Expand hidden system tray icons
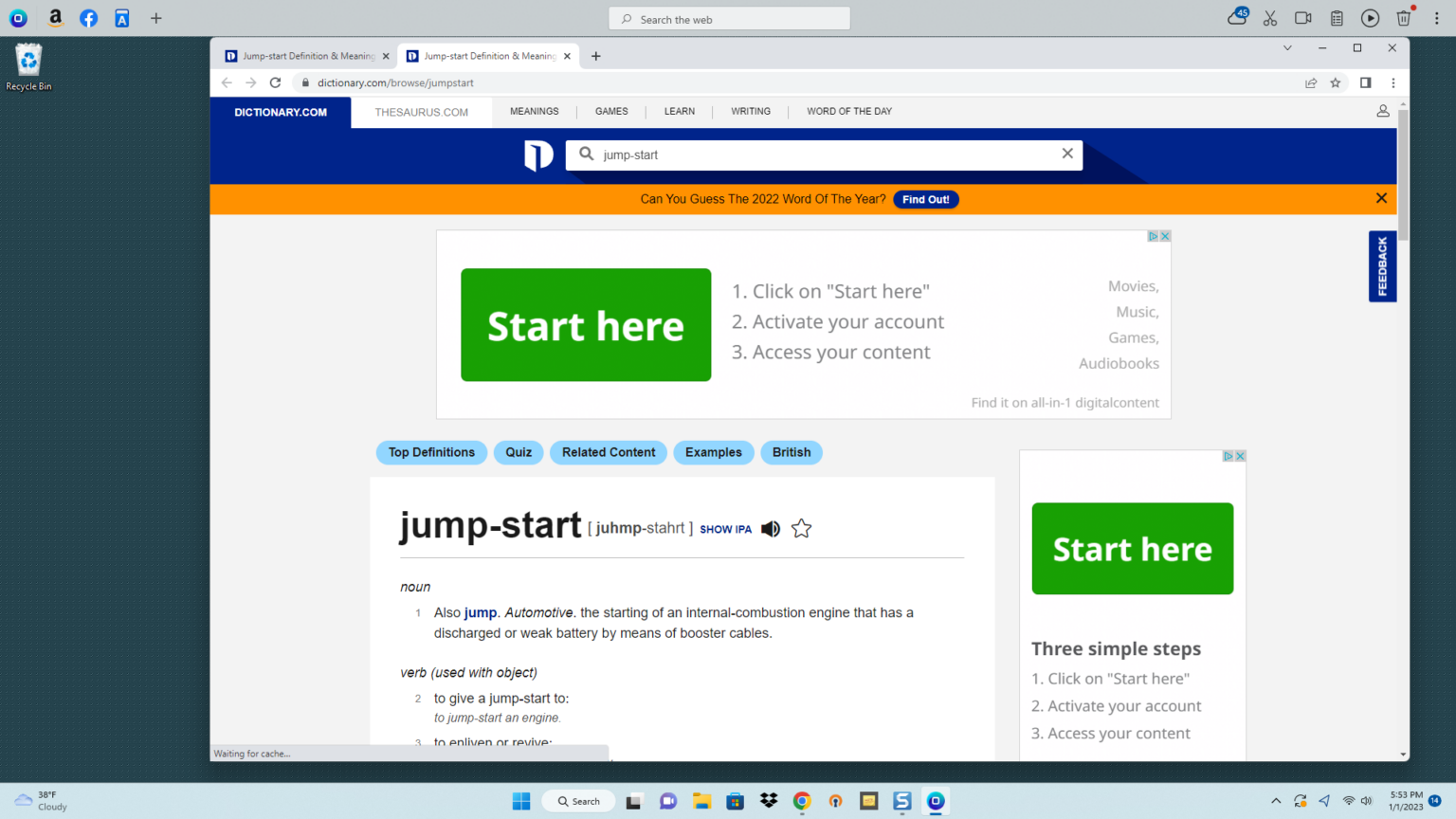The height and width of the screenshot is (819, 1456). [1276, 801]
